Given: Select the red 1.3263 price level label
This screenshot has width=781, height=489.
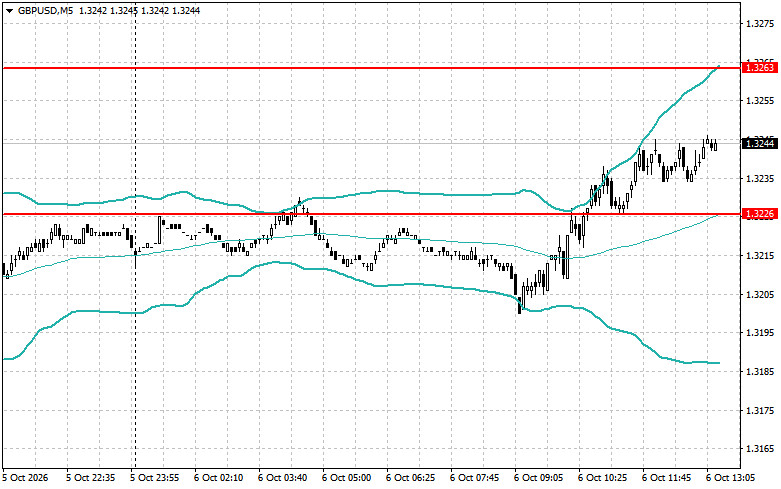Looking at the screenshot, I should (760, 68).
